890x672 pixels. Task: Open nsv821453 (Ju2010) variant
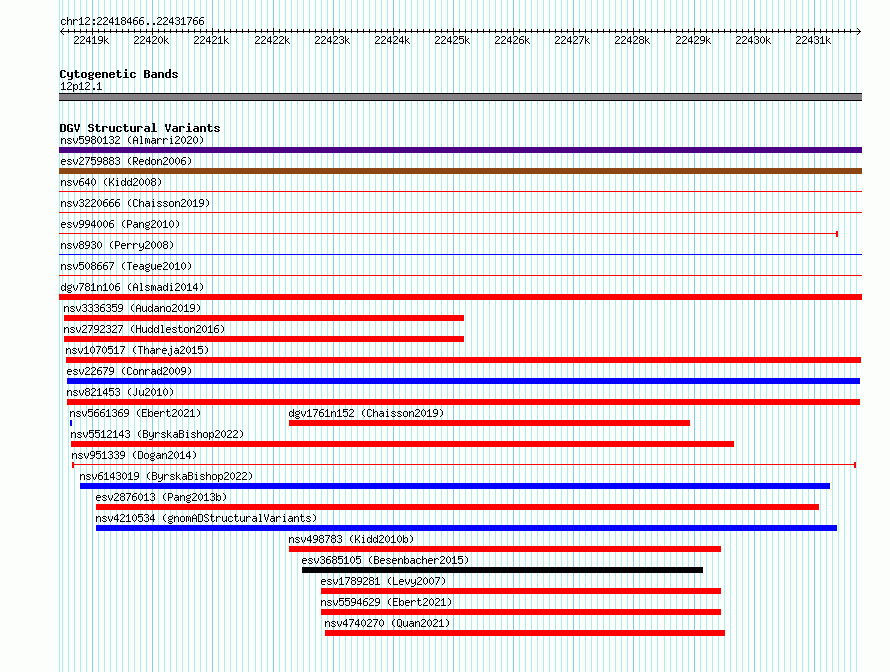(120, 392)
